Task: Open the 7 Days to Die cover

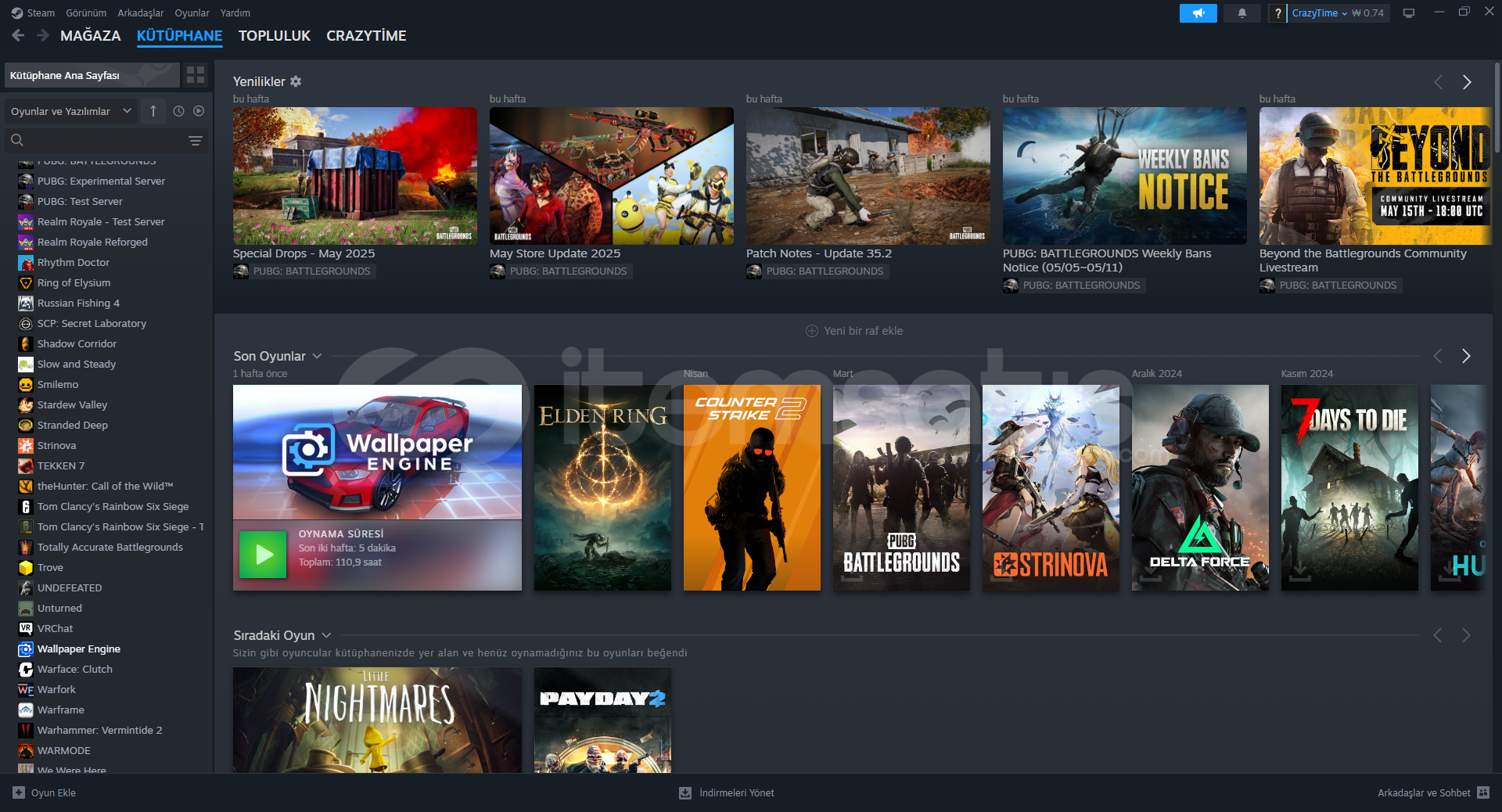Action: 1349,487
